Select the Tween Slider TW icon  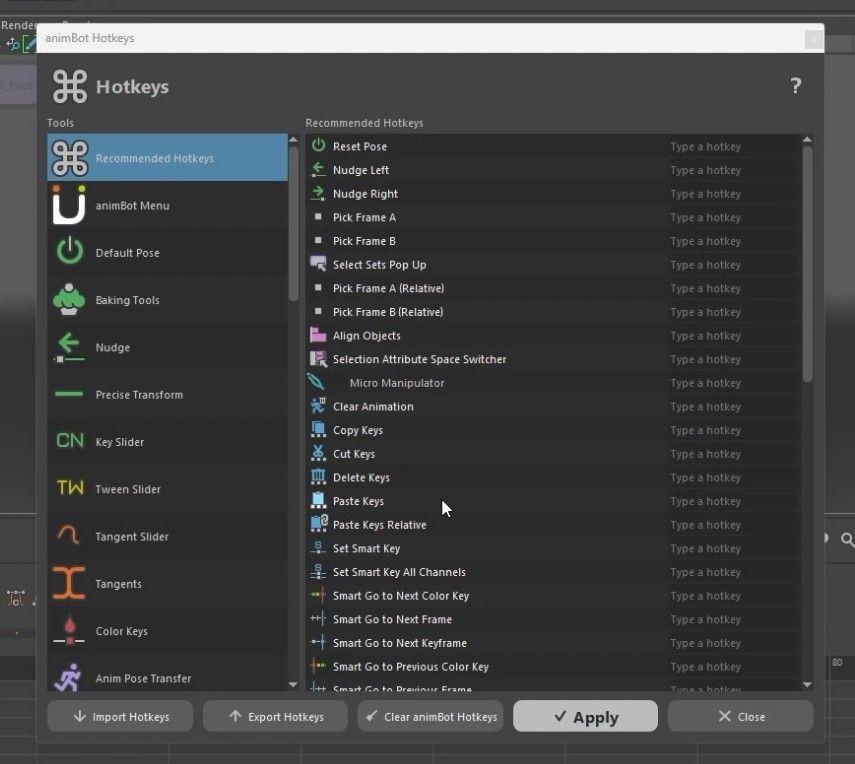tap(70, 488)
